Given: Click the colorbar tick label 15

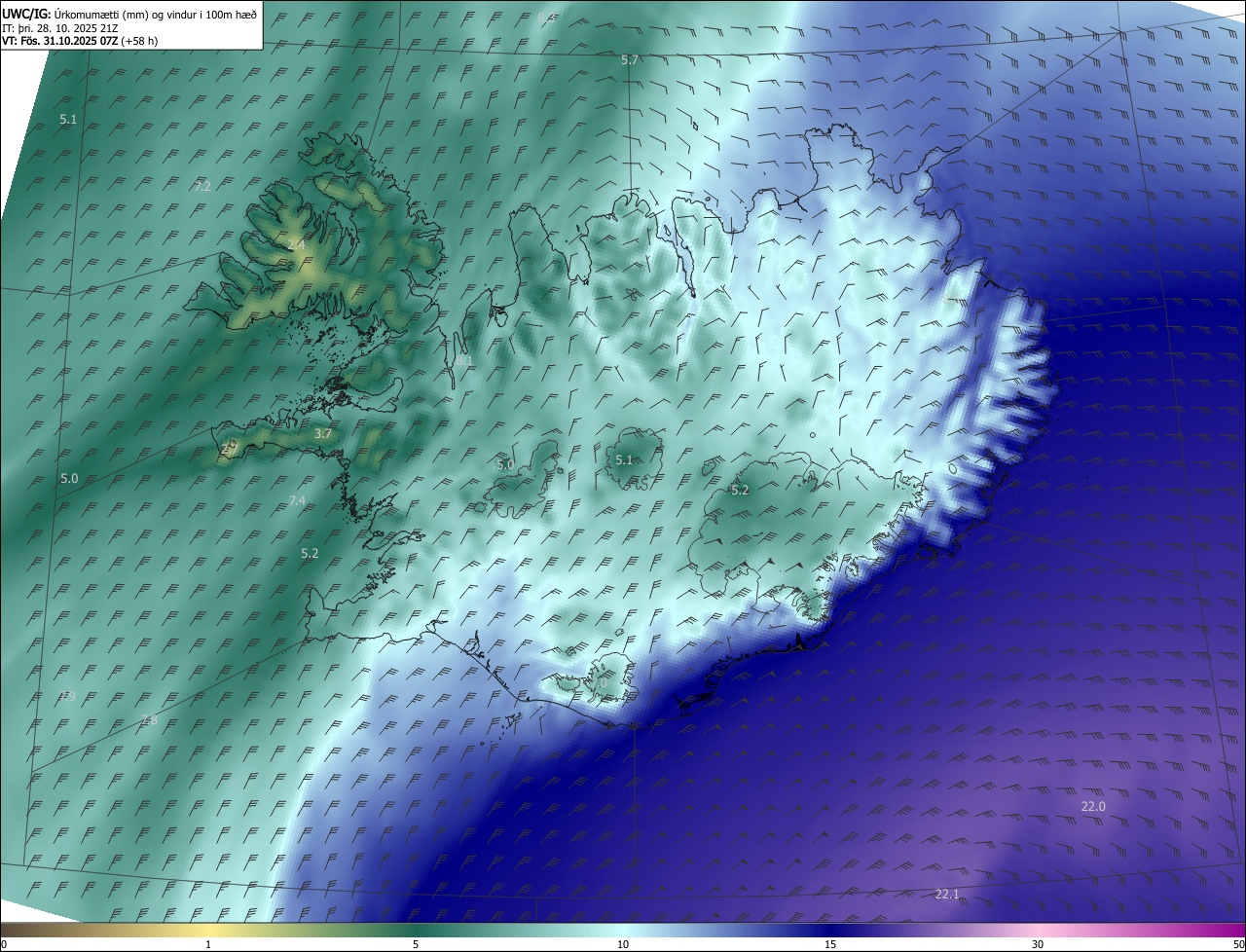Looking at the screenshot, I should click(x=830, y=944).
